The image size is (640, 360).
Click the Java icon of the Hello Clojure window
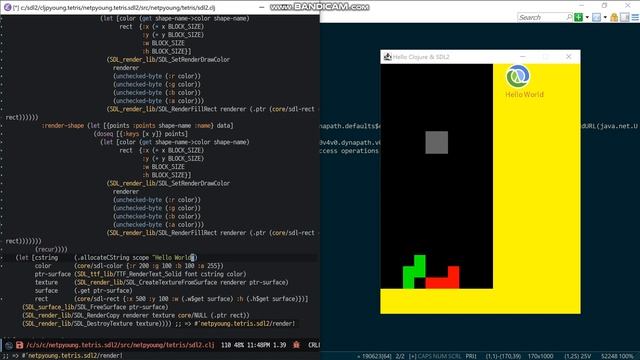[x=387, y=57]
